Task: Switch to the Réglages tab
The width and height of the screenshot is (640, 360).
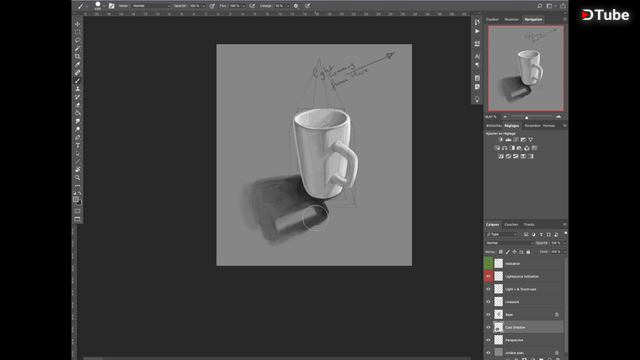Action: (x=511, y=126)
